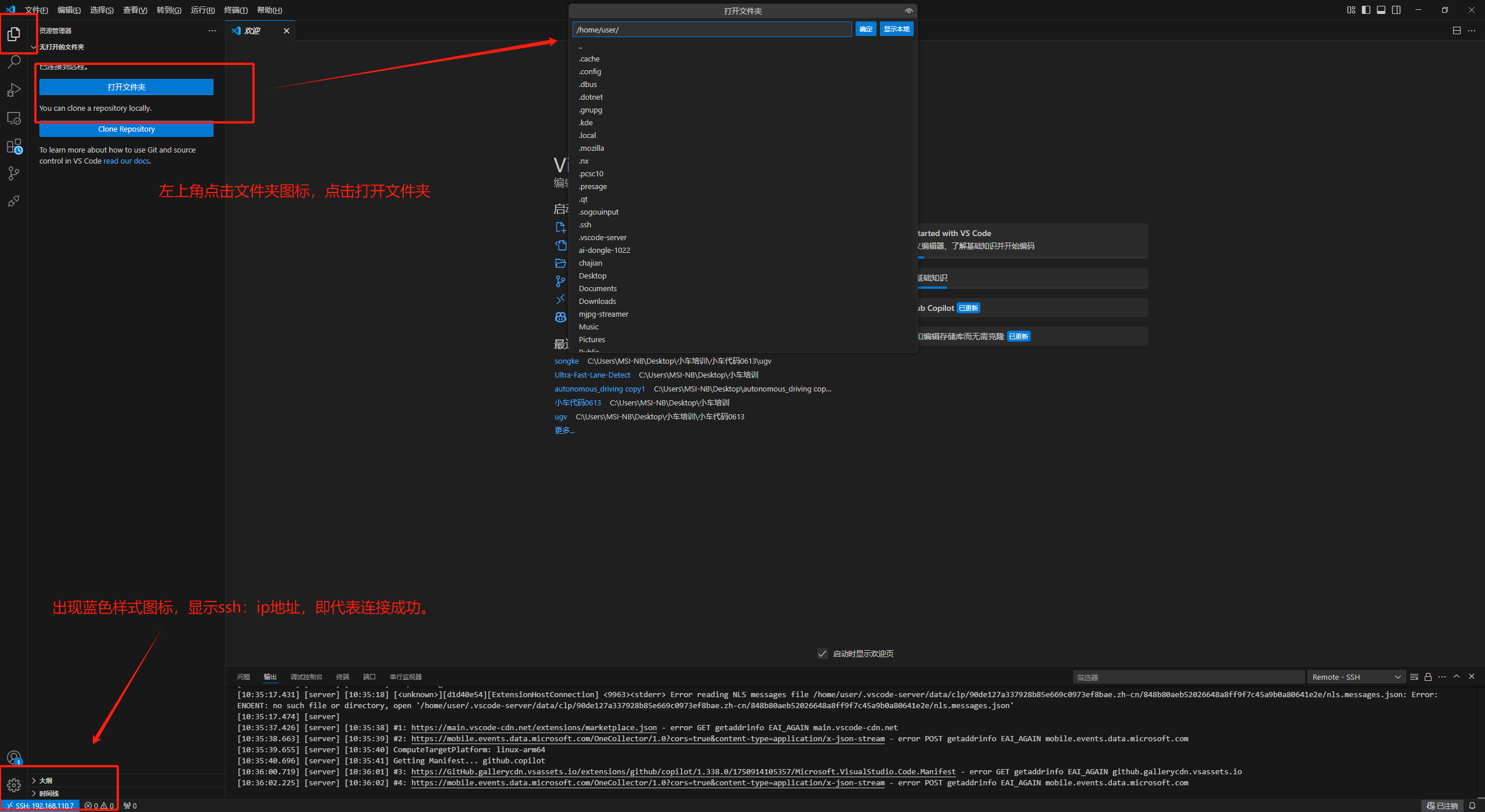The height and width of the screenshot is (812, 1485).
Task: Click the /home/user/ path input field
Action: [x=711, y=30]
